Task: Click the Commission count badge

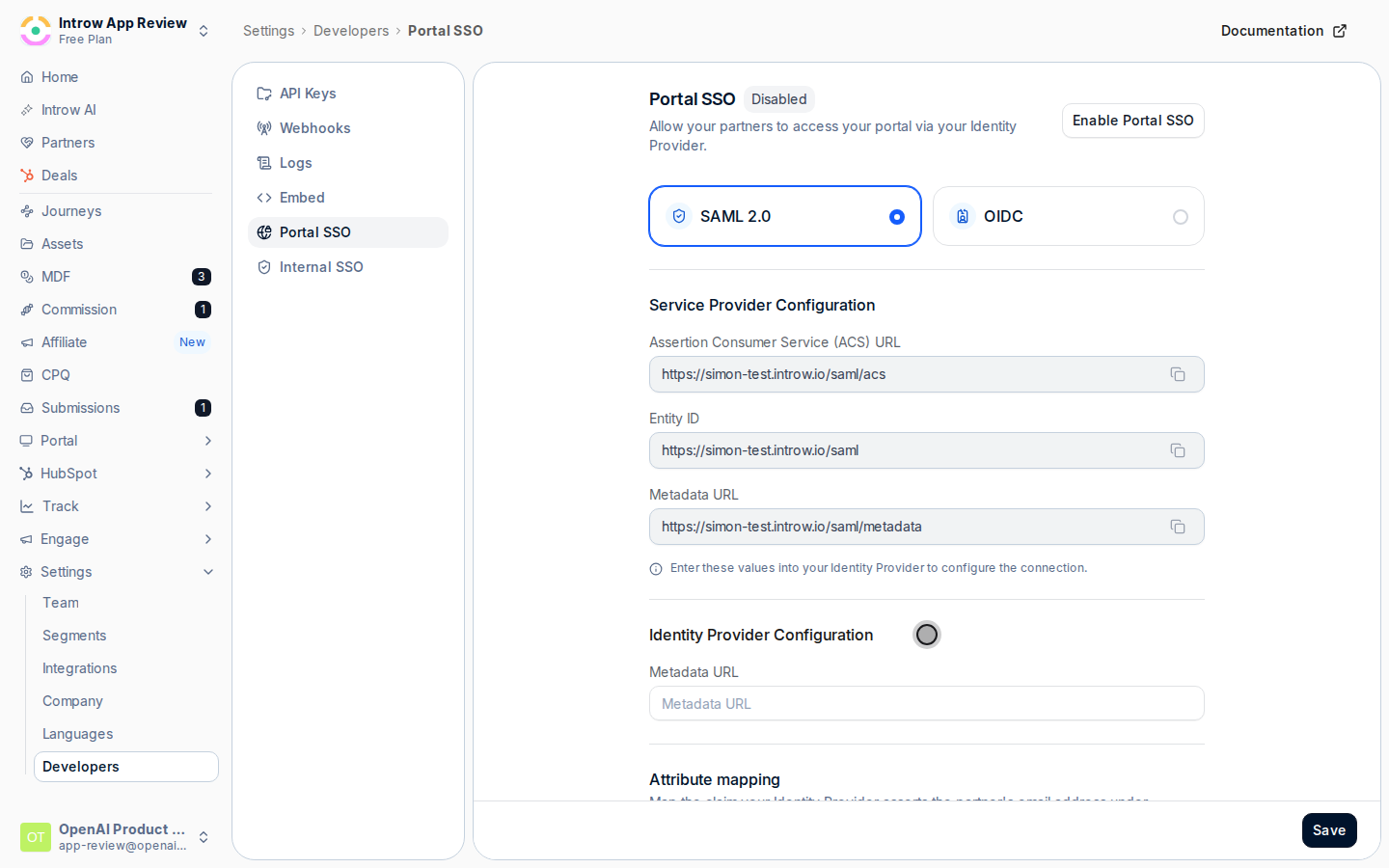Action: (x=204, y=310)
